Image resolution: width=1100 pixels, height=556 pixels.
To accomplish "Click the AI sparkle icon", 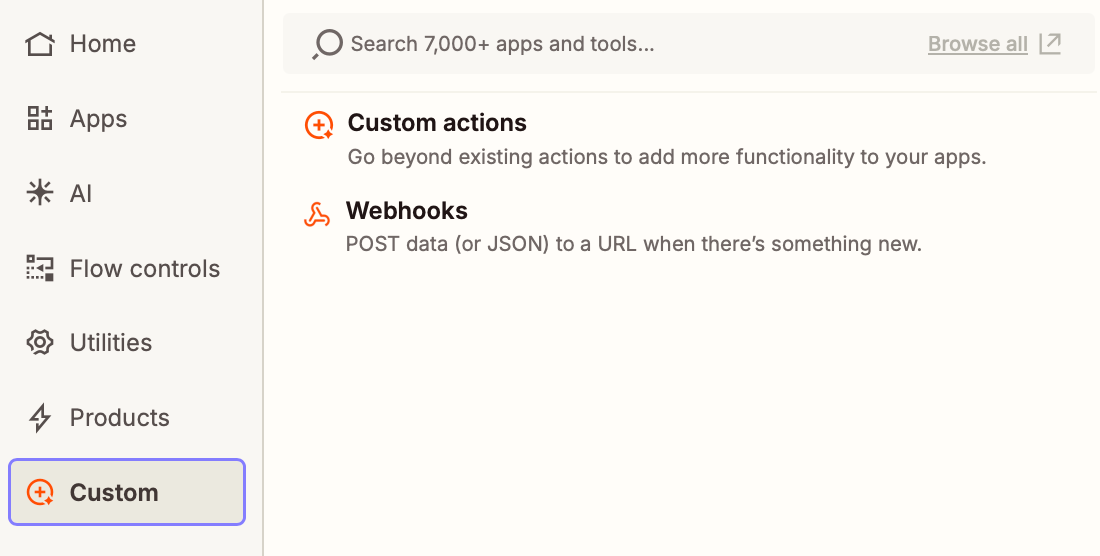I will click(x=40, y=193).
